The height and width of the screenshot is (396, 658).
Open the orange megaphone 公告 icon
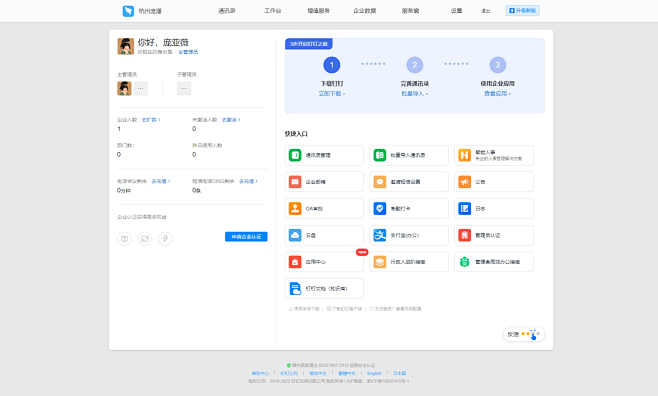pyautogui.click(x=465, y=182)
